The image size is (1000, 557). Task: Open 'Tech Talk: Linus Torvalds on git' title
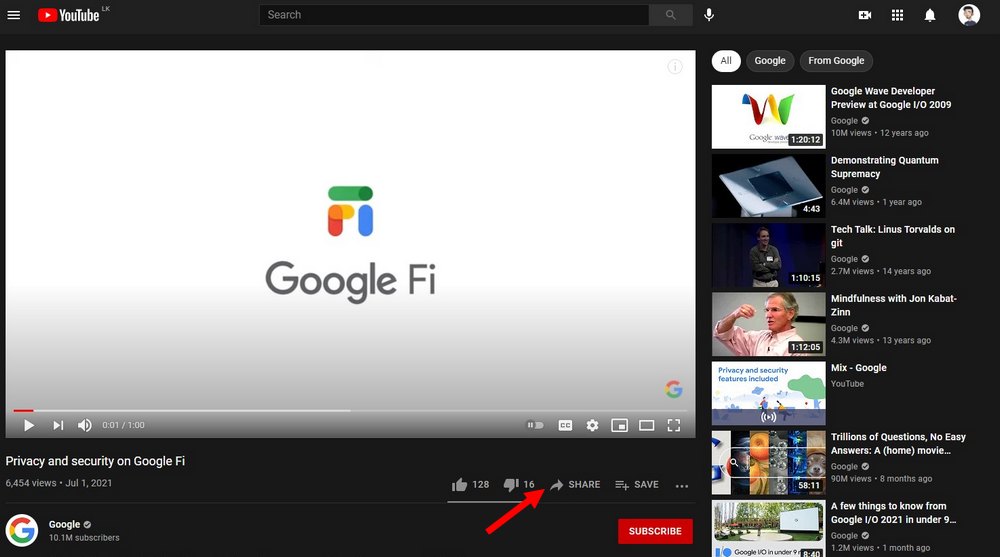pyautogui.click(x=893, y=236)
